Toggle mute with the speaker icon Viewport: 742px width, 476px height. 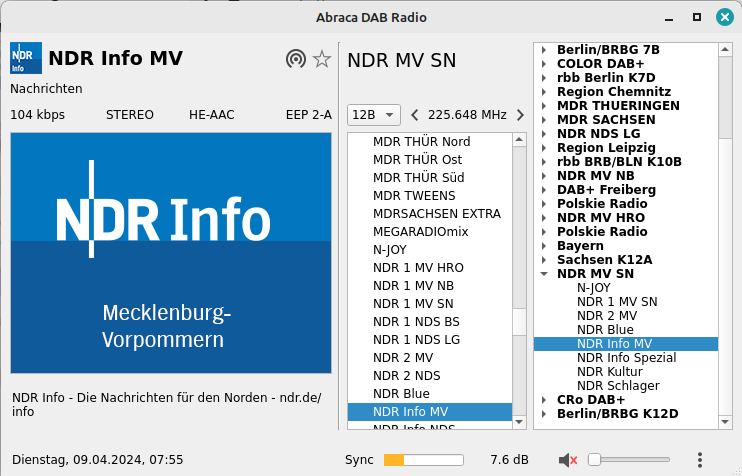568,460
